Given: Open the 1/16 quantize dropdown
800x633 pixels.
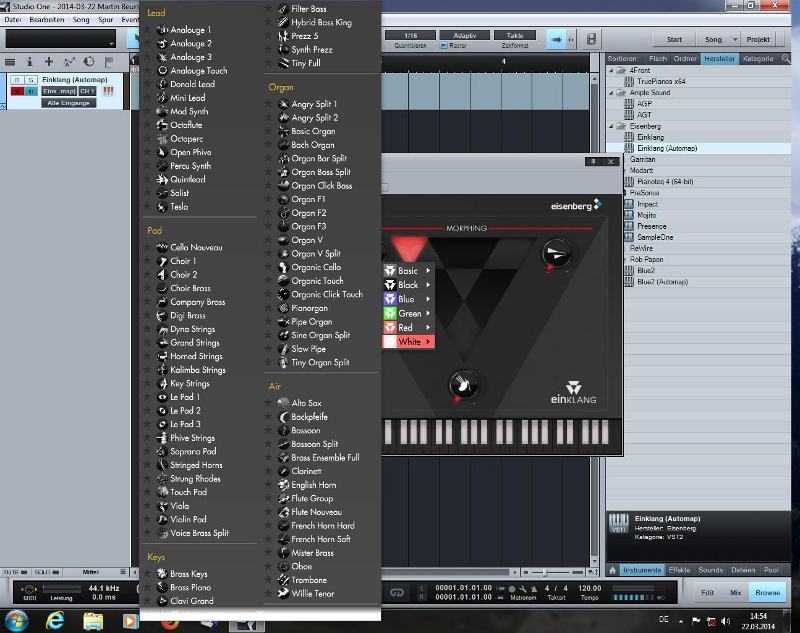Looking at the screenshot, I should pos(410,35).
